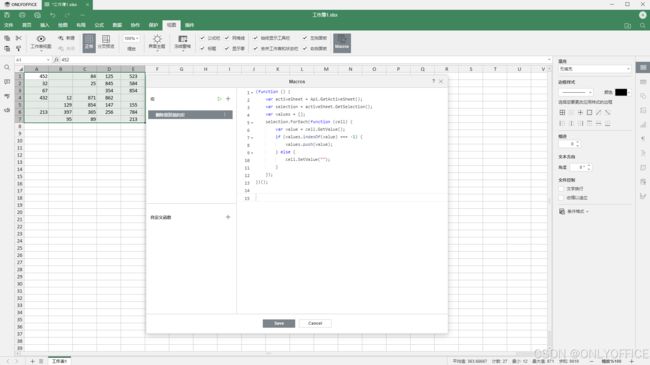The height and width of the screenshot is (365, 650).
Task: Open the Fill type dropdown in right panel
Action: (594, 69)
